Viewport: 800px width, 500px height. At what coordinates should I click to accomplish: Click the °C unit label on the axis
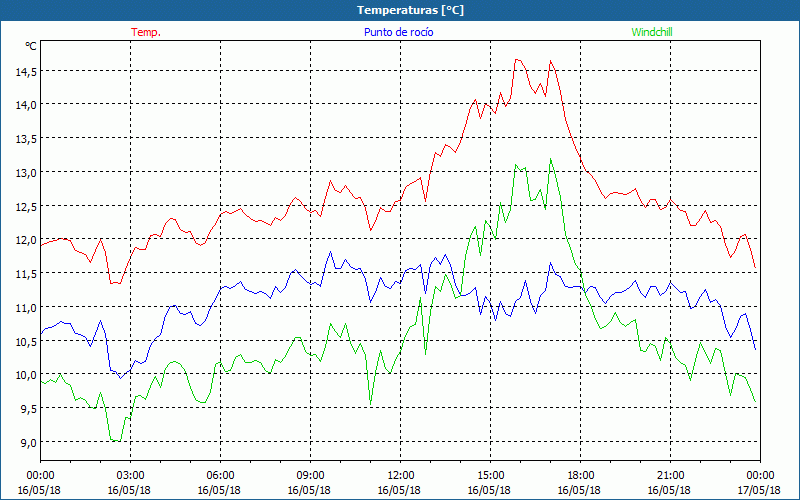pos(31,46)
